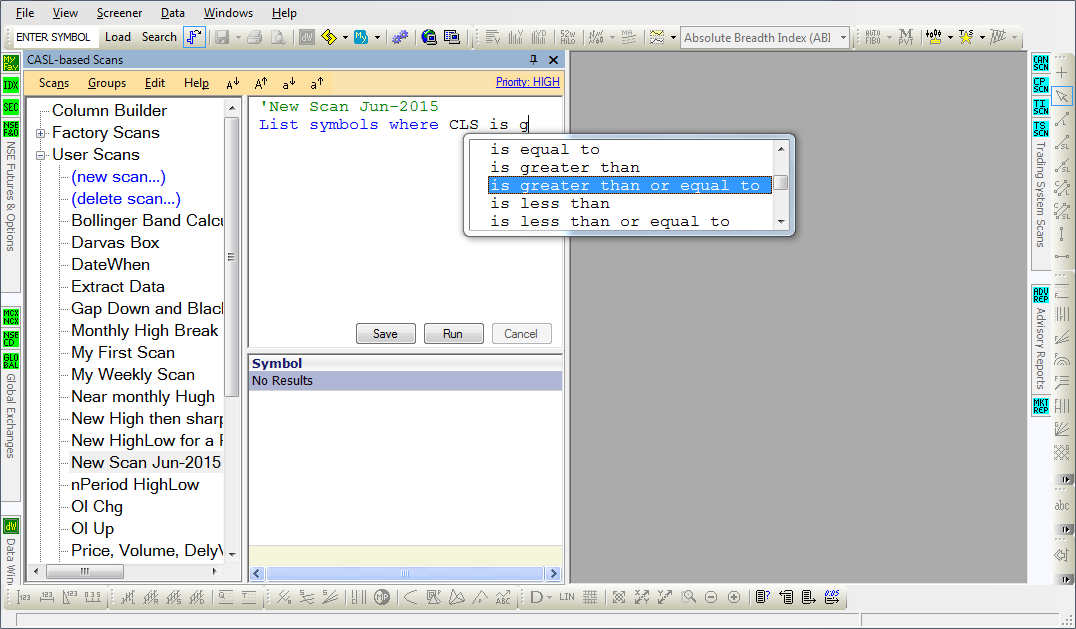Image resolution: width=1076 pixels, height=629 pixels.
Task: Select the Darvas Box scan
Action: [115, 243]
